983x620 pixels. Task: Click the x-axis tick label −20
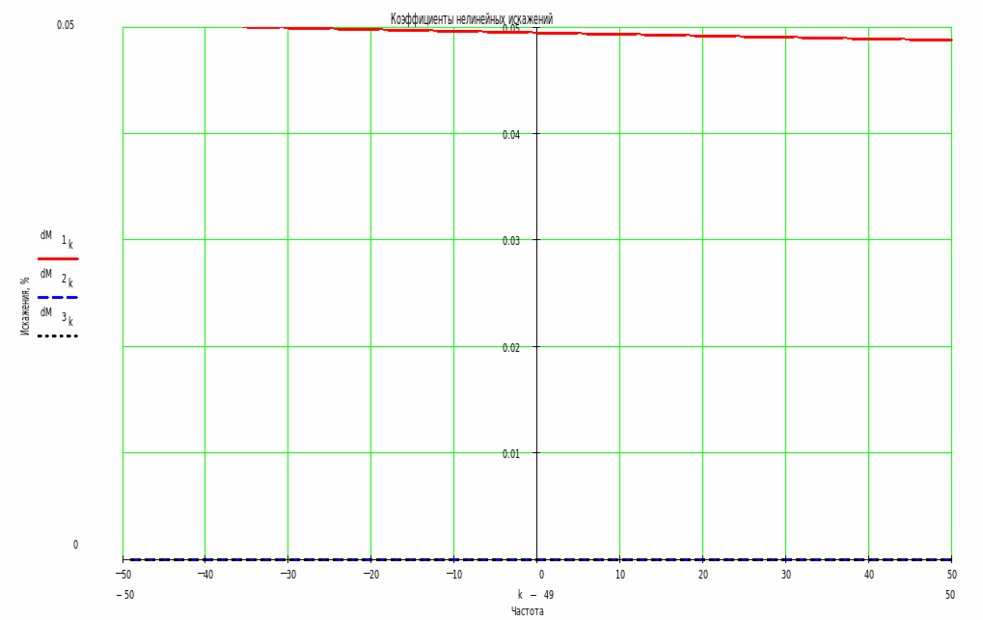pyautogui.click(x=371, y=574)
